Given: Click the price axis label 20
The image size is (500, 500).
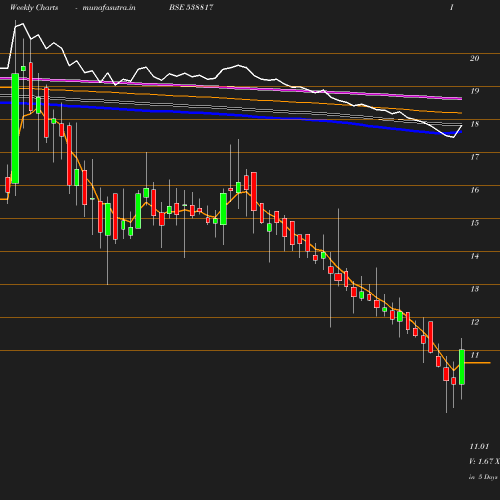Looking at the screenshot, I should pyautogui.click(x=475, y=58).
